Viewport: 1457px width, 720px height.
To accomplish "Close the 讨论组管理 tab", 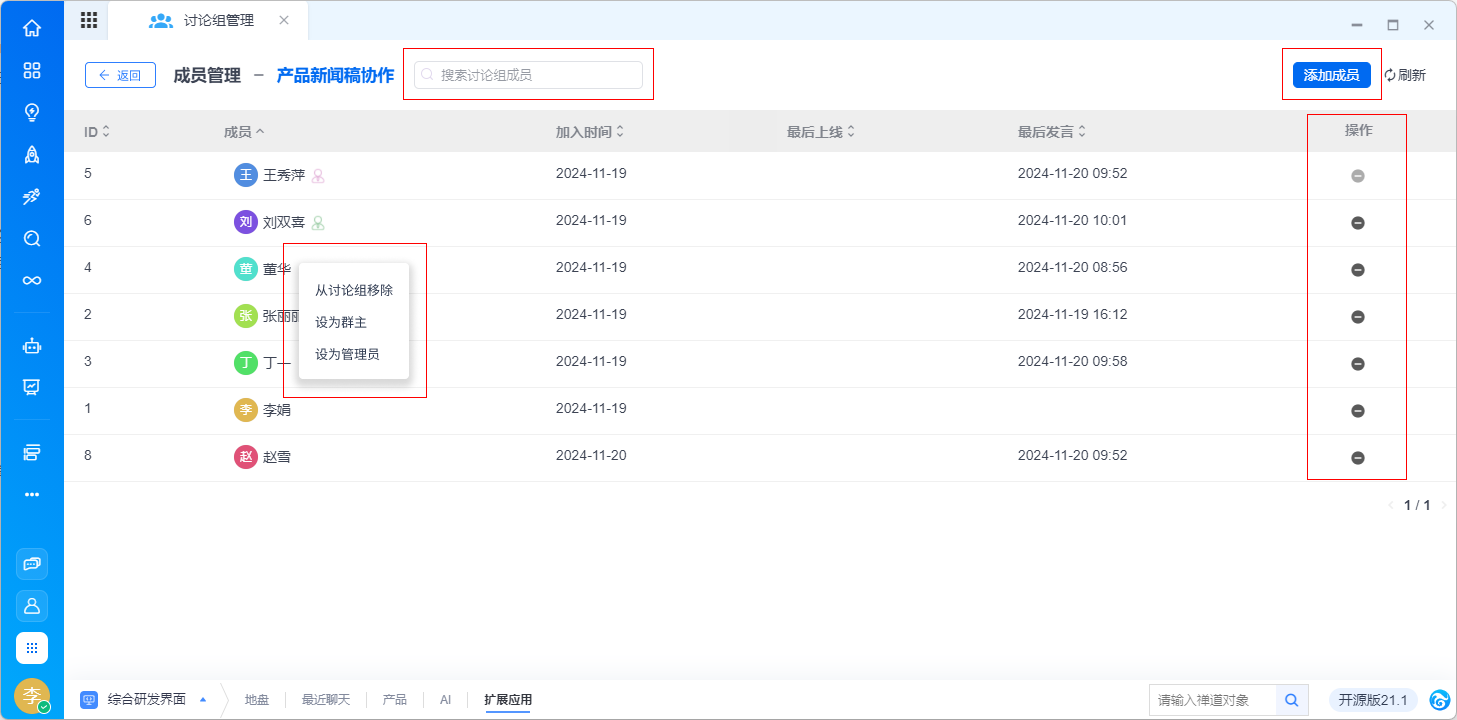I will pyautogui.click(x=284, y=20).
